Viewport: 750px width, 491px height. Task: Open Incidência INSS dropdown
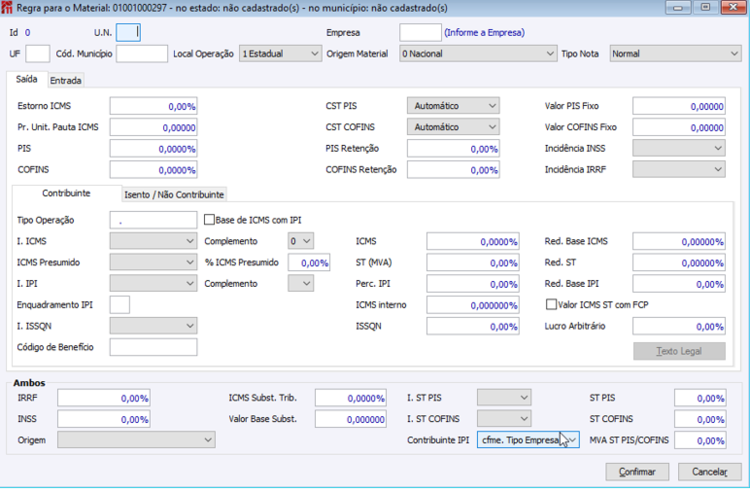click(x=679, y=148)
